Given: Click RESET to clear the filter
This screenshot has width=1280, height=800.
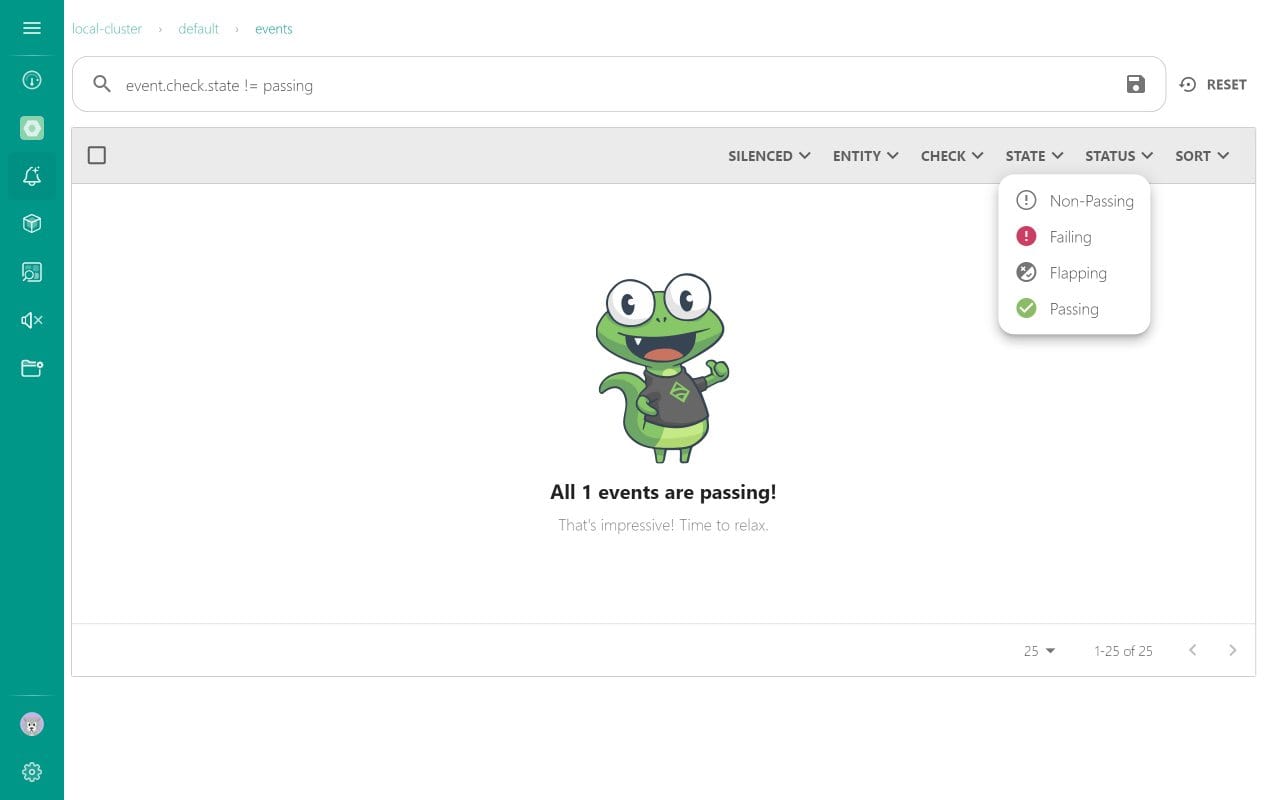Looking at the screenshot, I should (1213, 84).
